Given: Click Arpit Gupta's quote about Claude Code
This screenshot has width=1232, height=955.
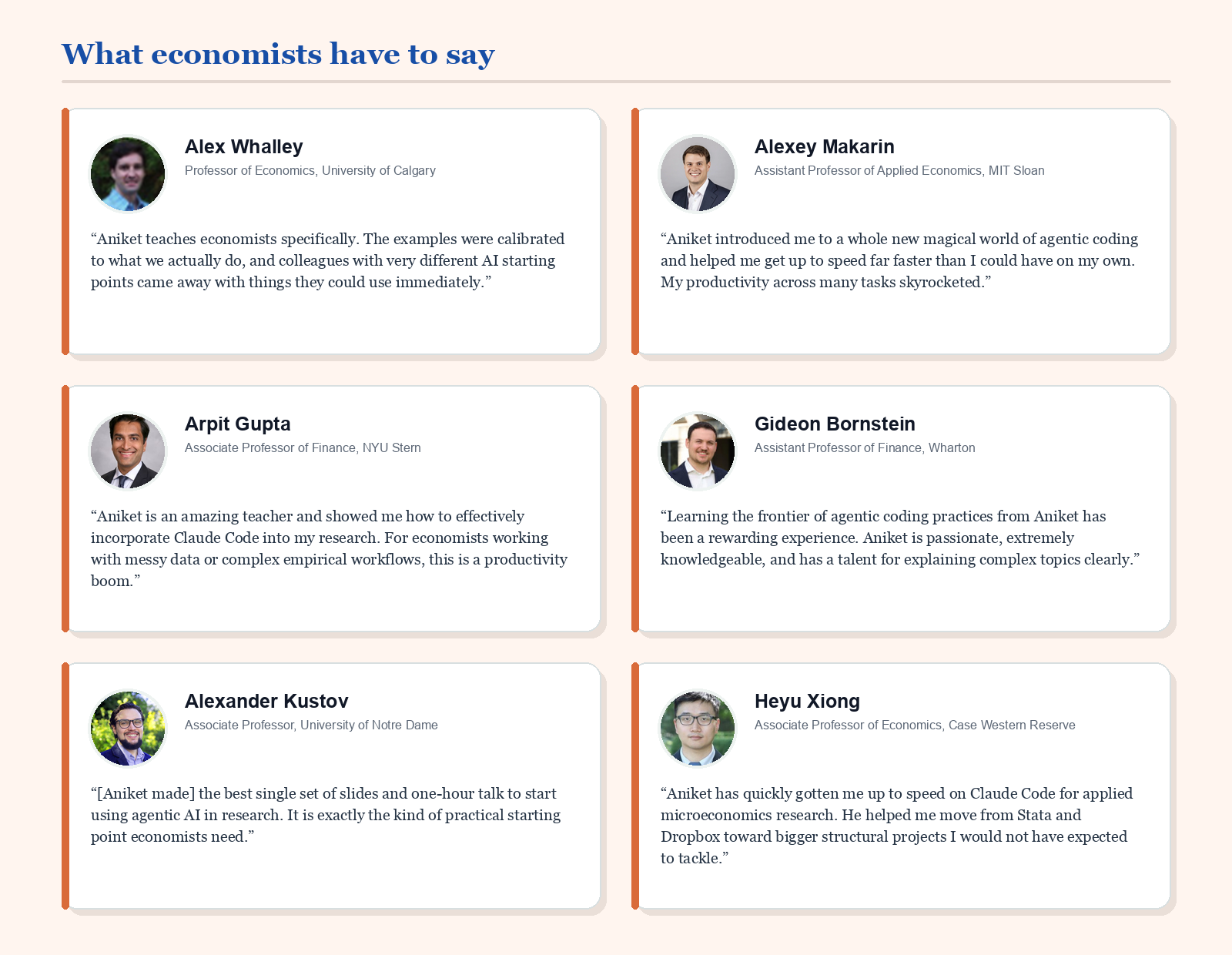Looking at the screenshot, I should [x=330, y=548].
